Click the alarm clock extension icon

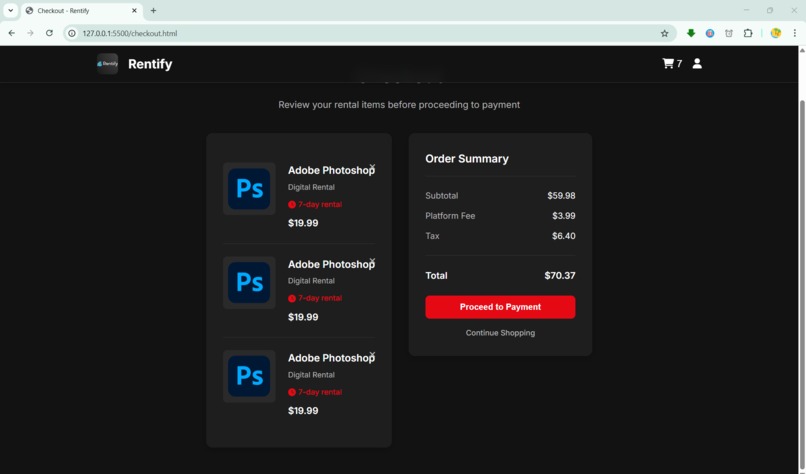pyautogui.click(x=729, y=33)
